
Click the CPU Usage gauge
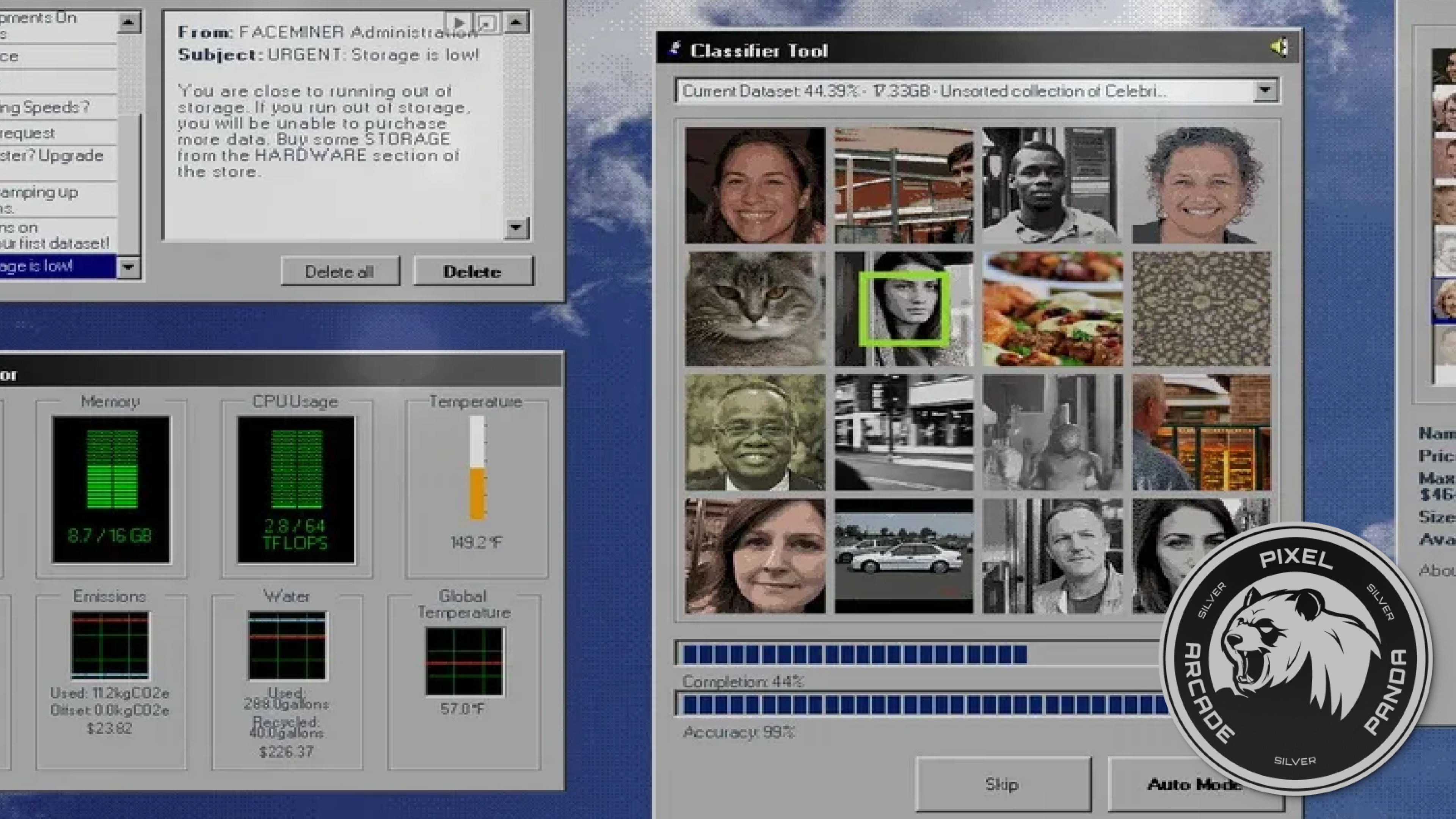tap(296, 490)
